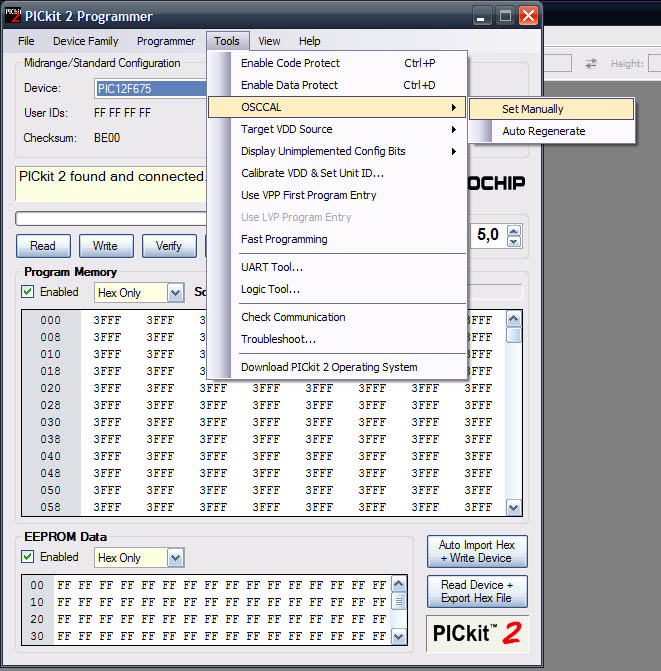
Task: Toggle Use VPP First Program Entry
Action: 337,195
